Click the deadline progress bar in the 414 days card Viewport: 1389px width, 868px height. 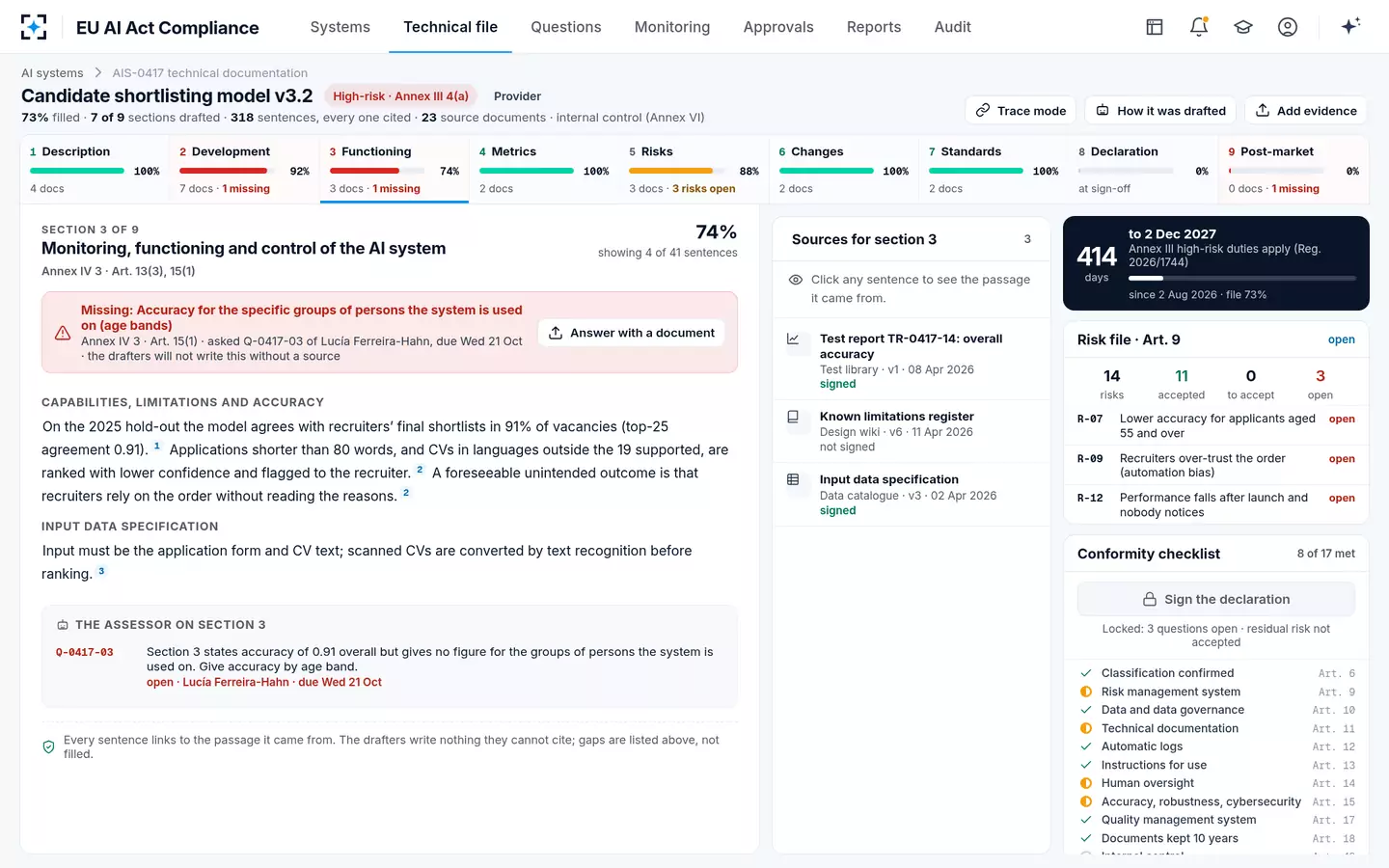tap(1242, 278)
